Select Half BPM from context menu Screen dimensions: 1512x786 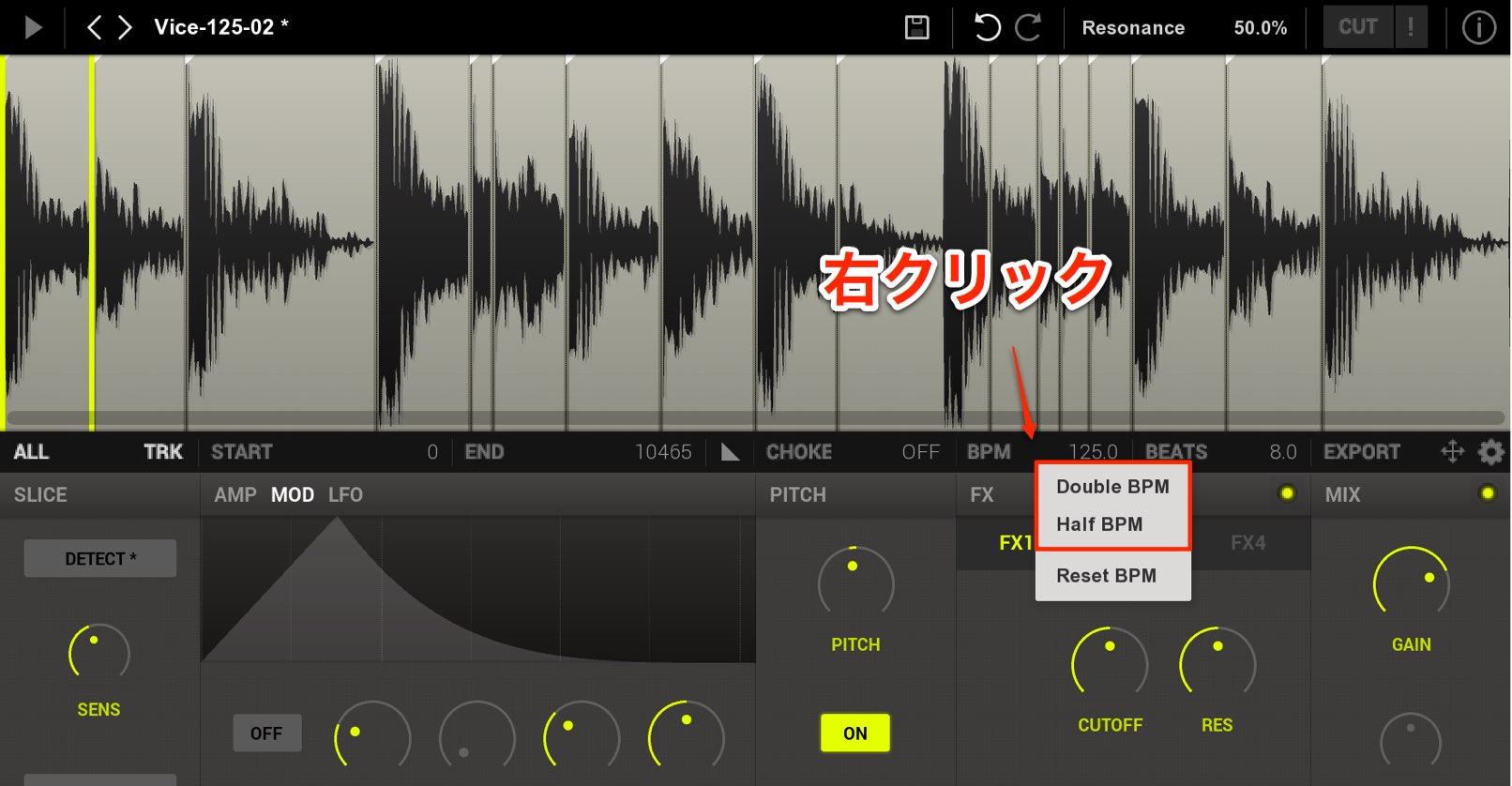1112,524
